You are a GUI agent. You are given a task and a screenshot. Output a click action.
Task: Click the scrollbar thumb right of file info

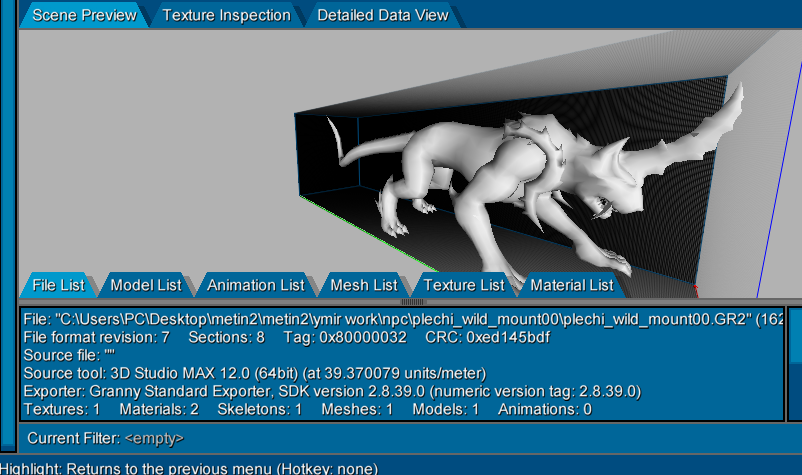click(x=795, y=335)
